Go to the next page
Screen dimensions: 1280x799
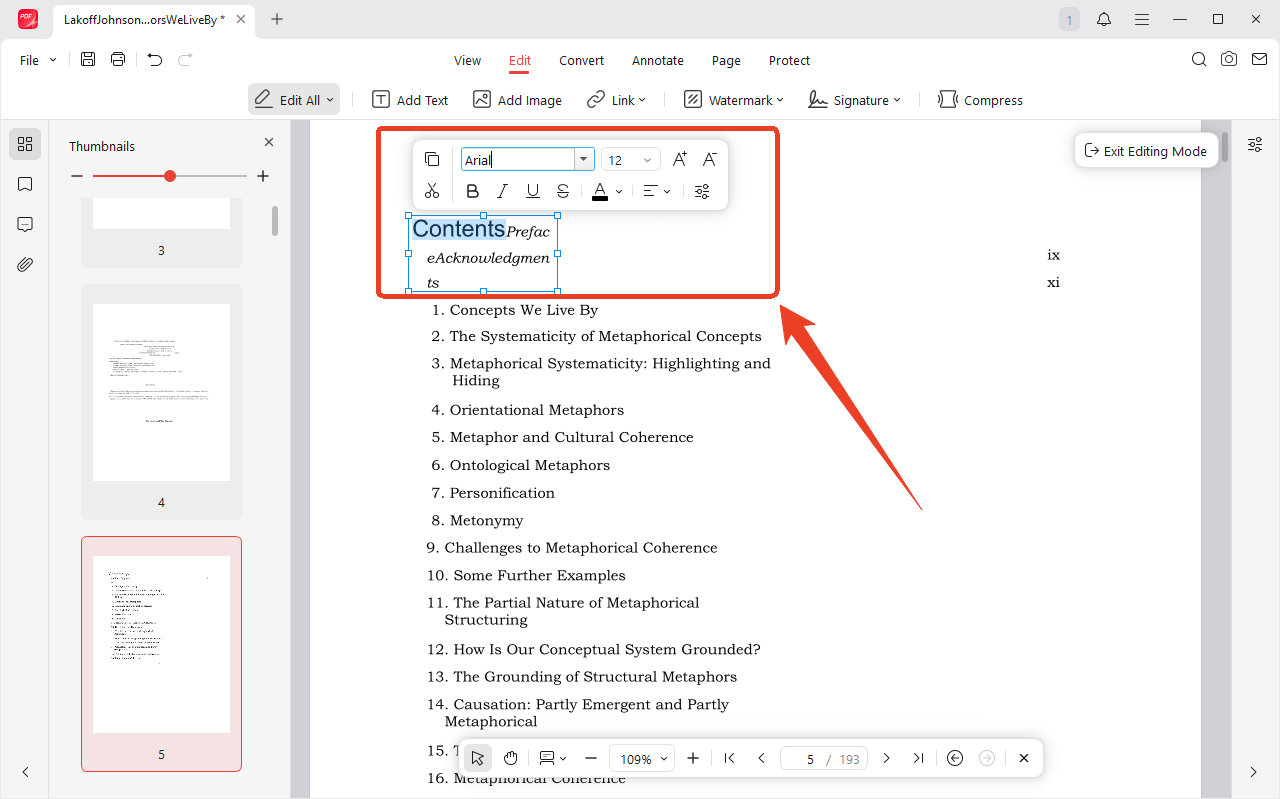click(x=886, y=758)
